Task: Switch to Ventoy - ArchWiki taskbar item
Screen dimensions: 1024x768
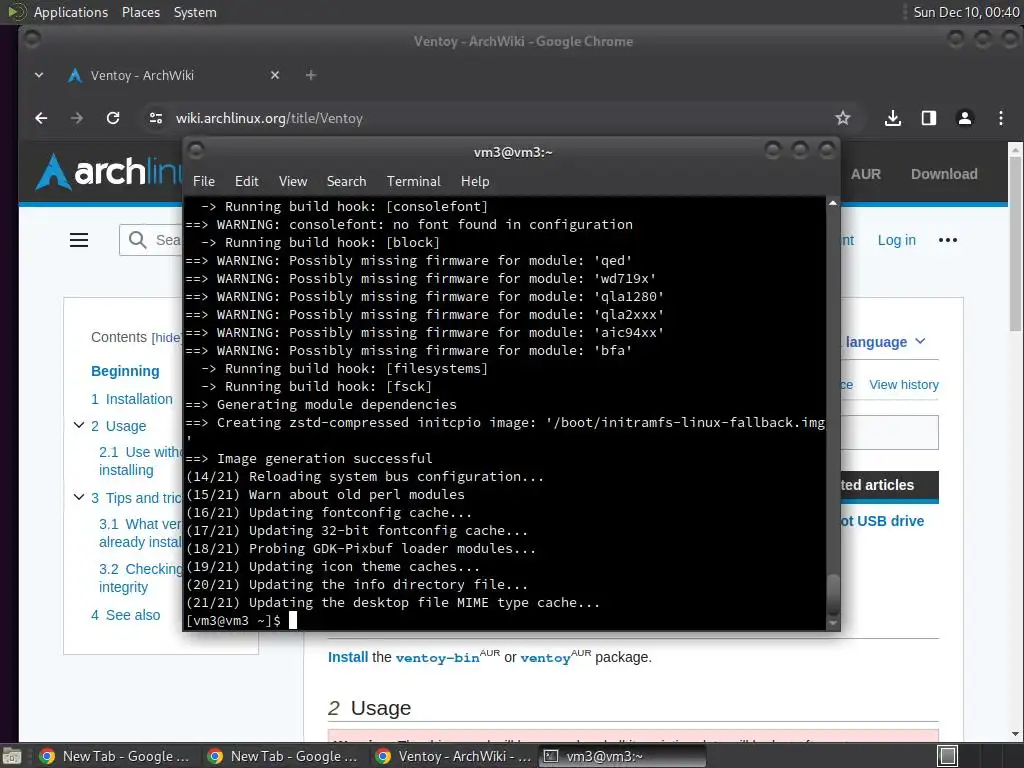Action: (x=453, y=756)
